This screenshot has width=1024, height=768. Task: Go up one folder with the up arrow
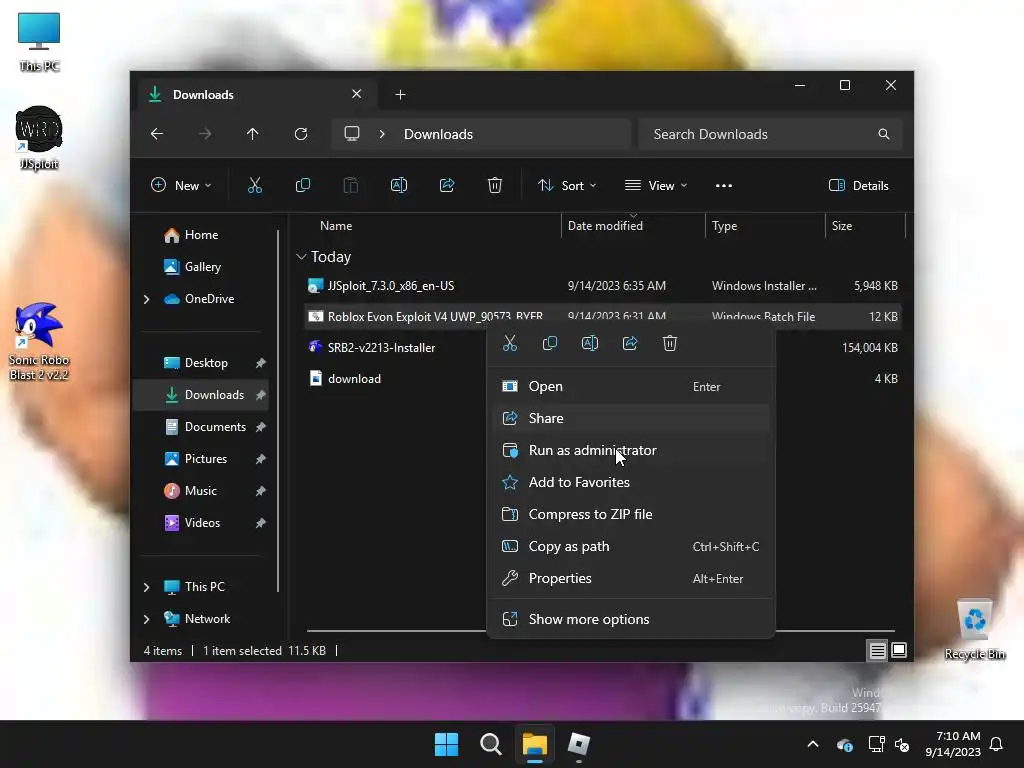[x=253, y=134]
